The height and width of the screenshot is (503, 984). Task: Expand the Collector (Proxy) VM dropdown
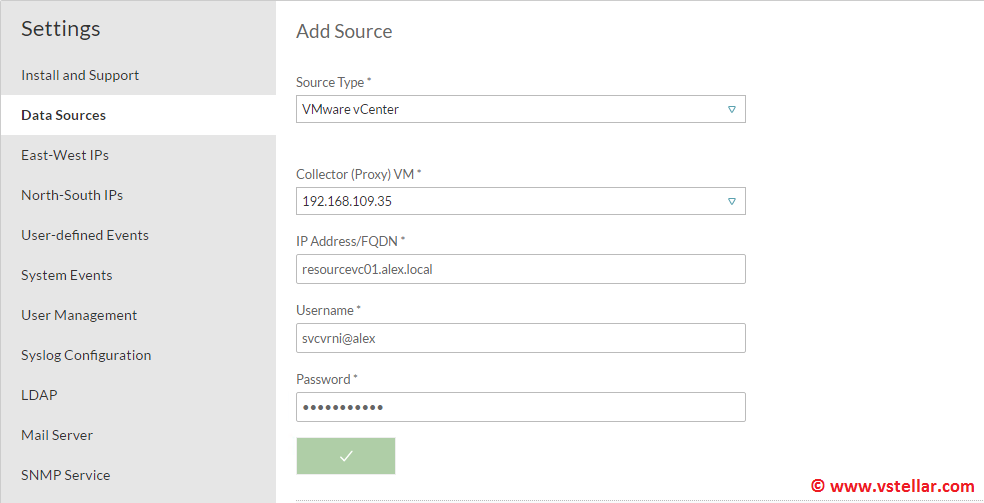coord(731,201)
